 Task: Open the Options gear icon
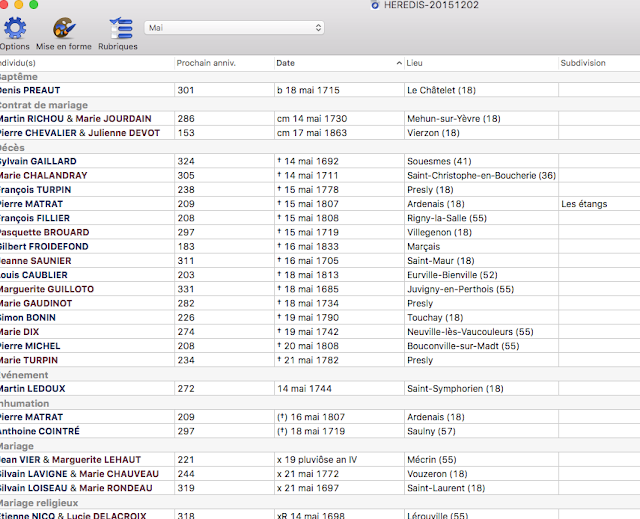click(15, 29)
